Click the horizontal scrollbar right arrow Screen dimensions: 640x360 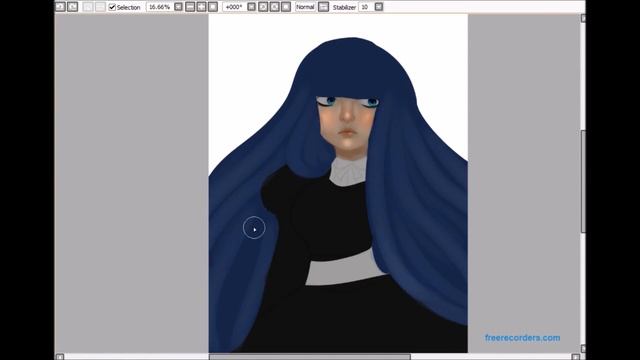click(x=576, y=357)
